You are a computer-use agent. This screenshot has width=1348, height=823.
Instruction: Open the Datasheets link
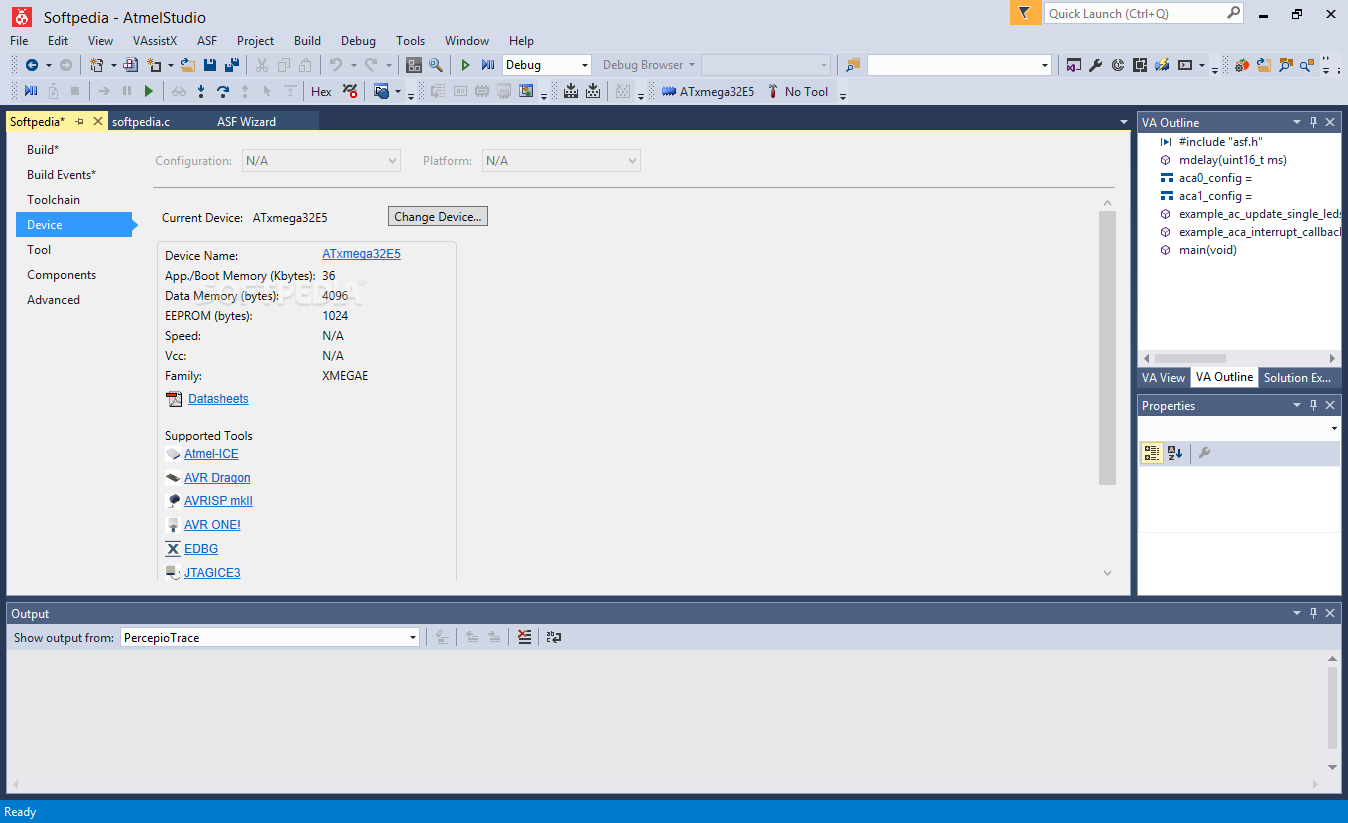tap(218, 399)
